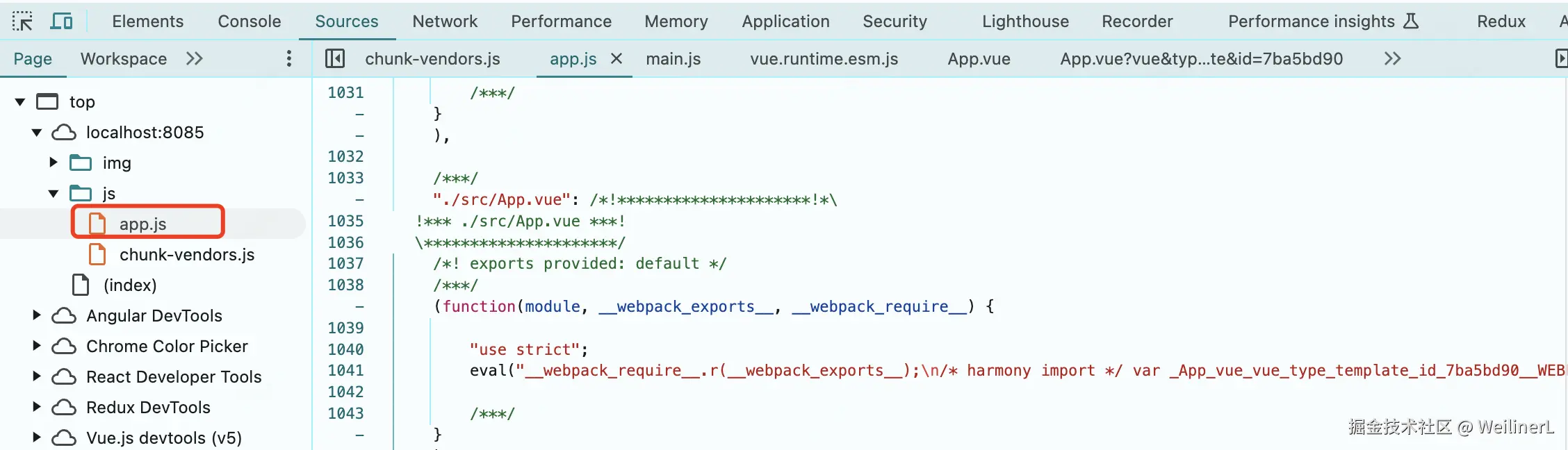Open the Console panel tab

(x=249, y=22)
